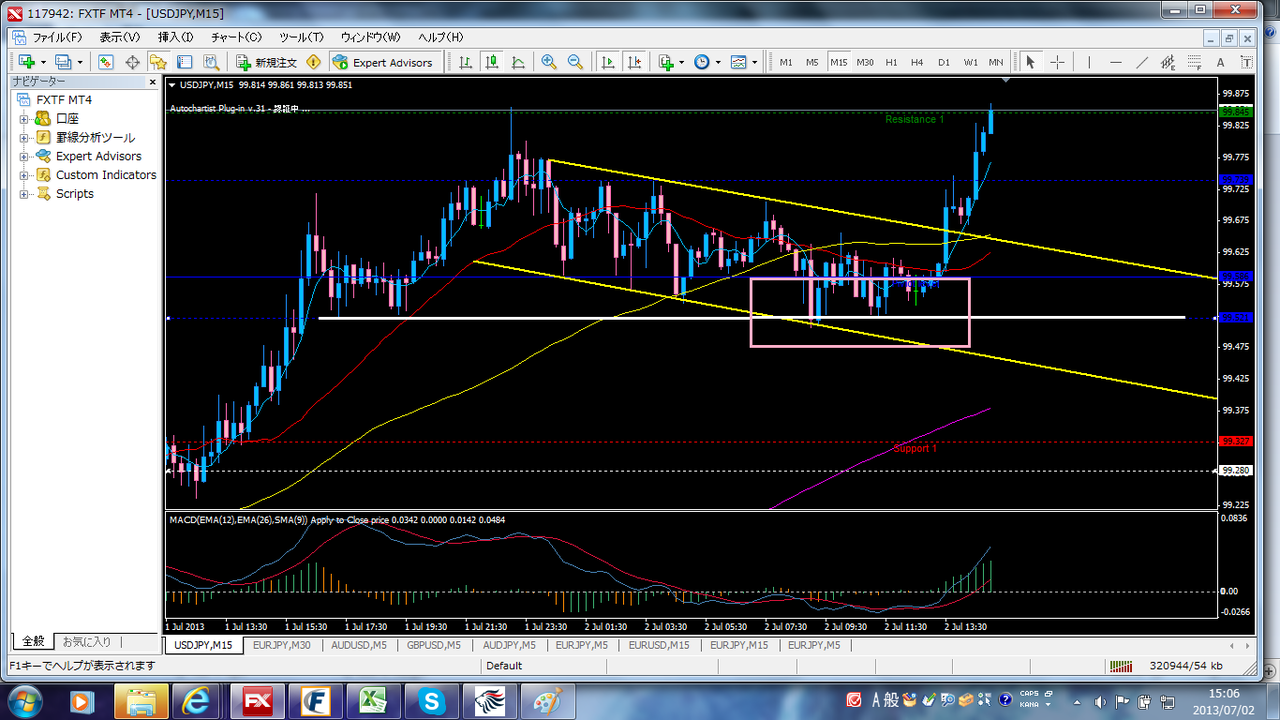Toggle the Data Window crosshair-target icon
Image resolution: width=1280 pixels, height=720 pixels.
coord(132,62)
